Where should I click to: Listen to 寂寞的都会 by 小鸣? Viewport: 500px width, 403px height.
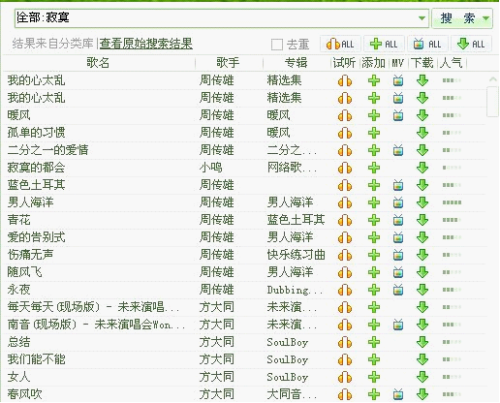(345, 168)
